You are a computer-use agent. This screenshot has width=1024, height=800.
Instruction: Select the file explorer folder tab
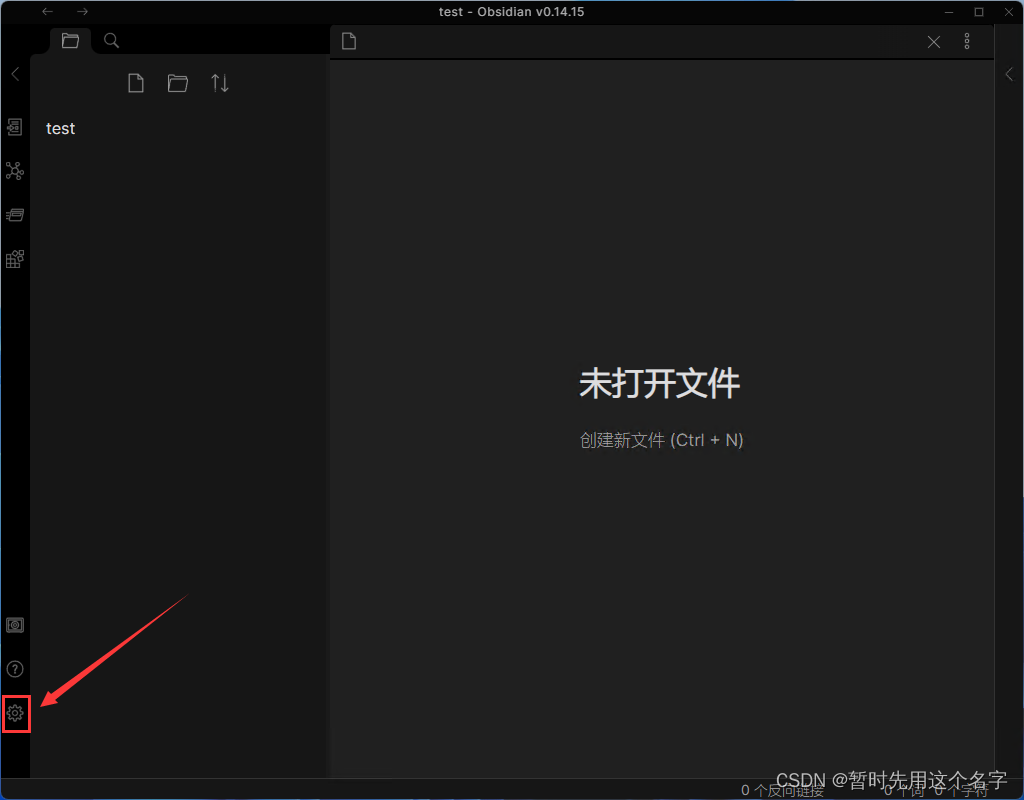pos(69,40)
